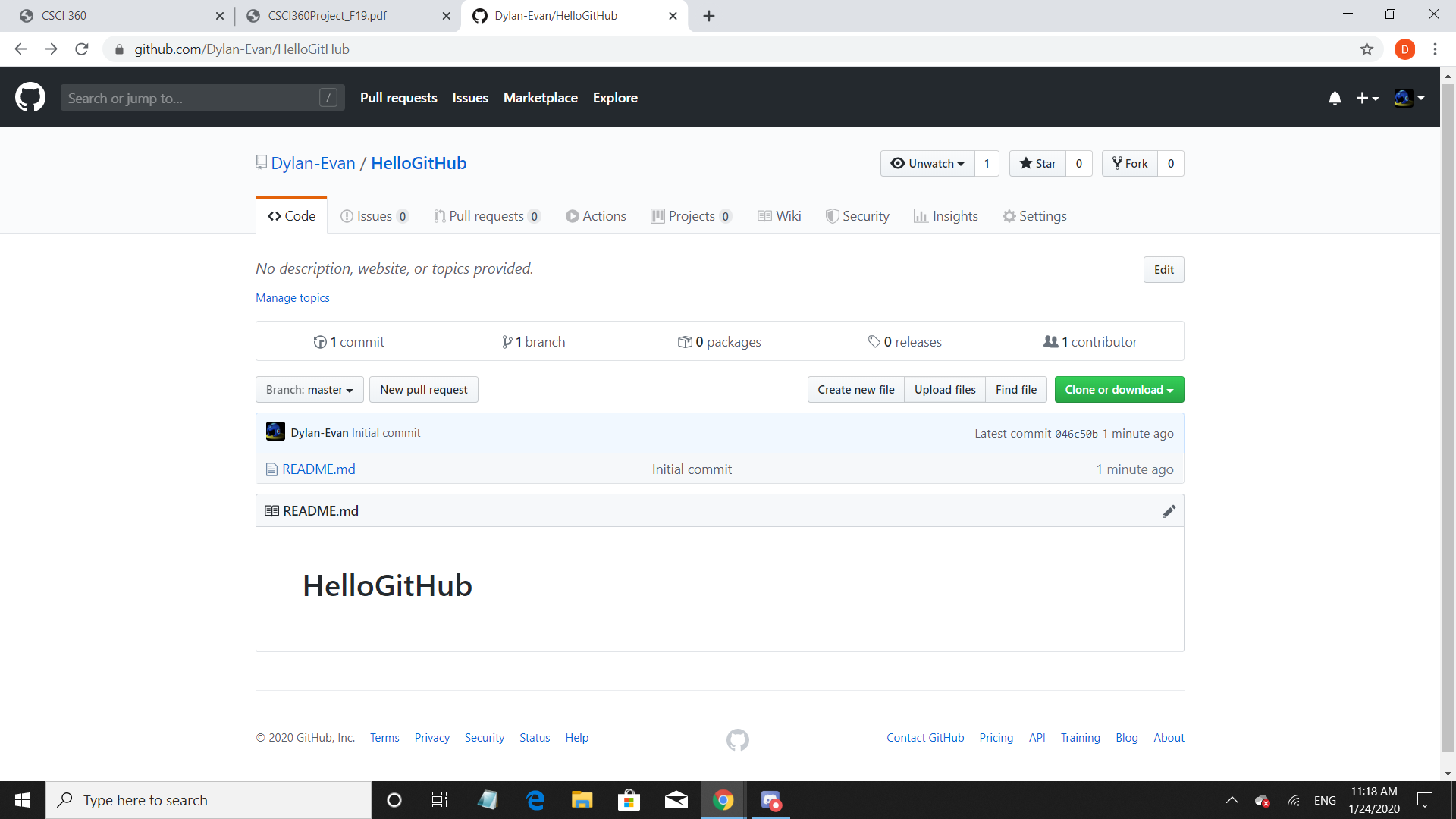The width and height of the screenshot is (1456, 819).
Task: Click the Explore menu item
Action: (615, 98)
